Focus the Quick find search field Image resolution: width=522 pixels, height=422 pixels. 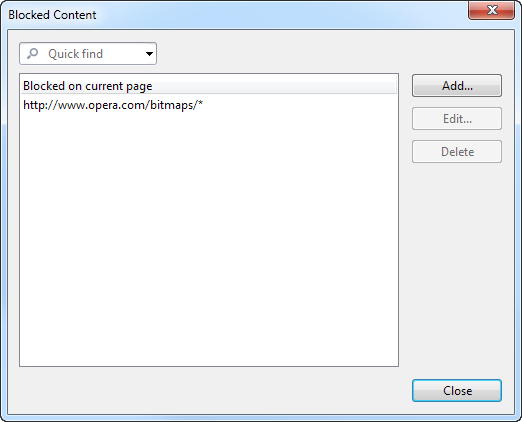(88, 54)
